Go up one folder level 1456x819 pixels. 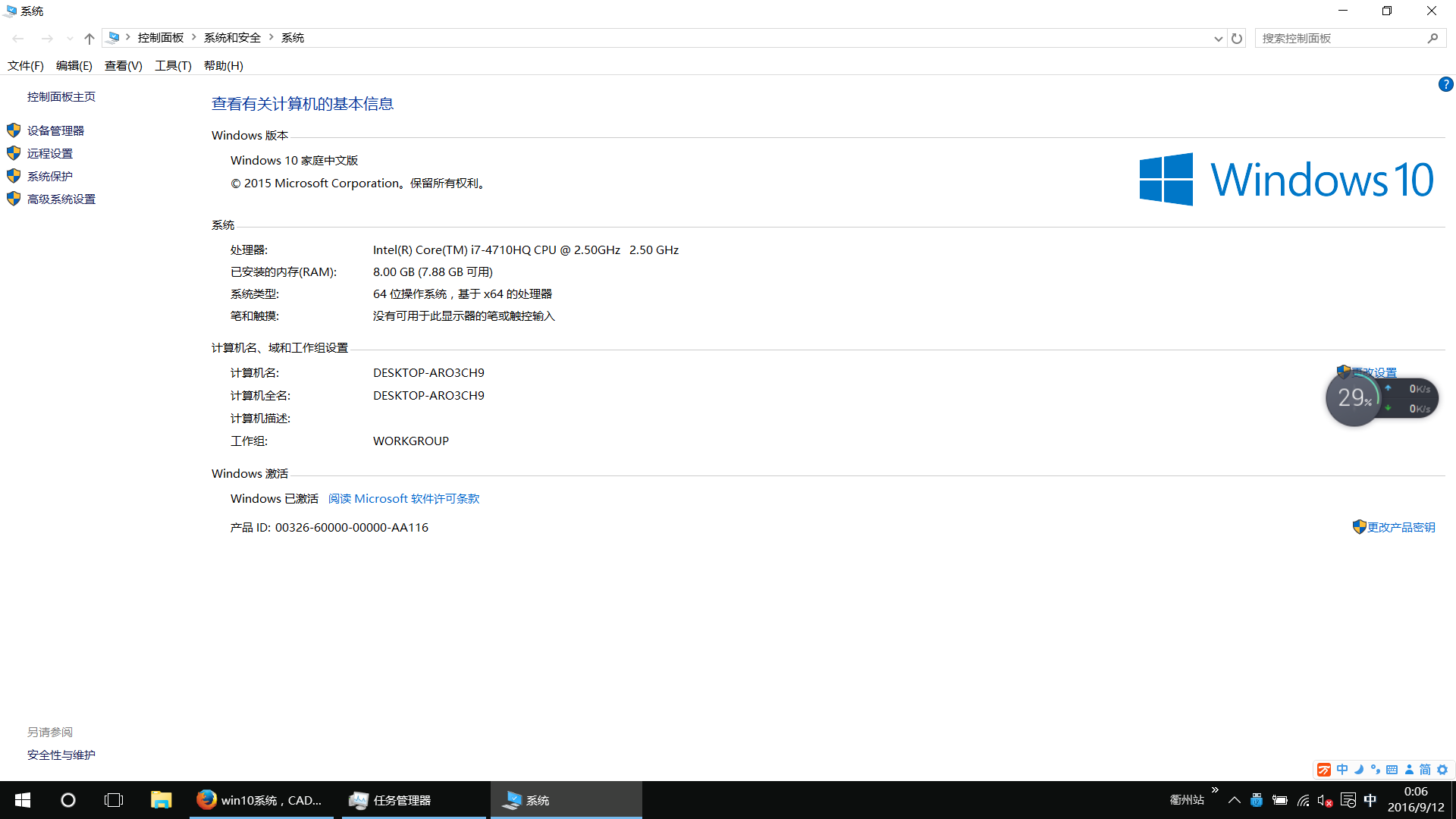(89, 38)
